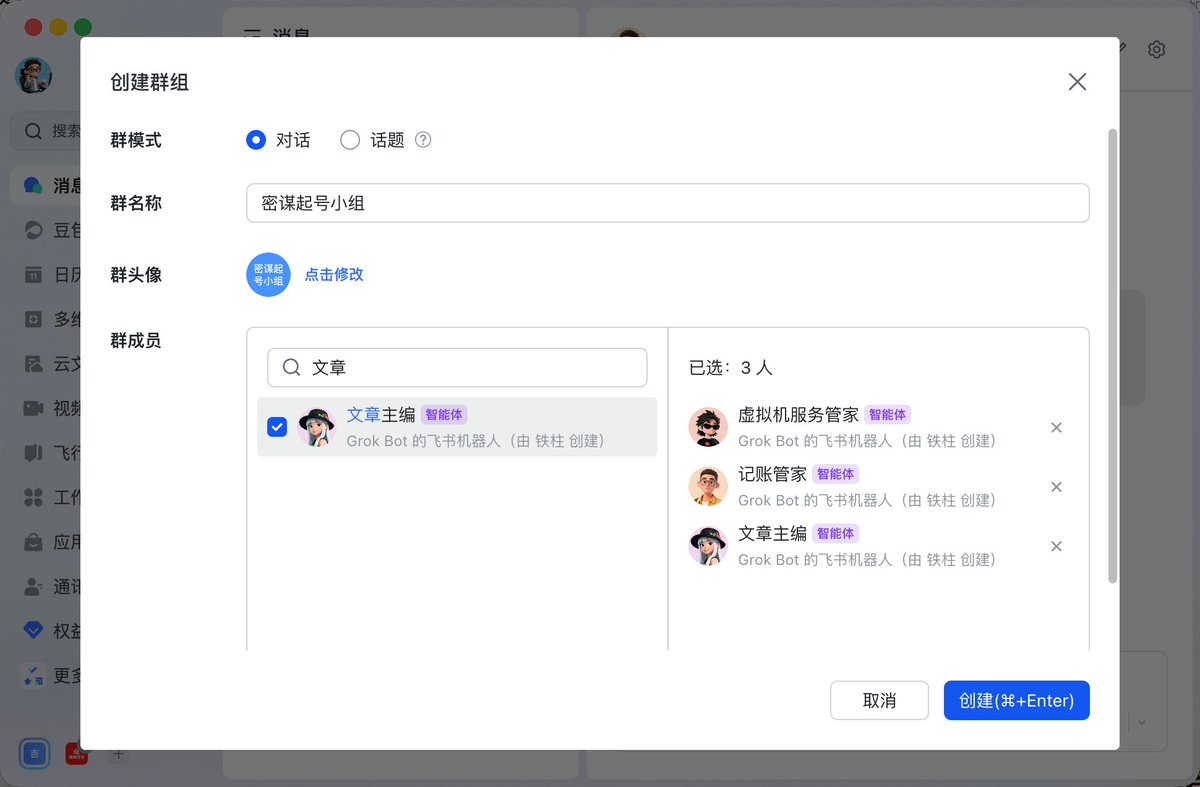Click the sidebar search magnifier icon

pos(33,131)
